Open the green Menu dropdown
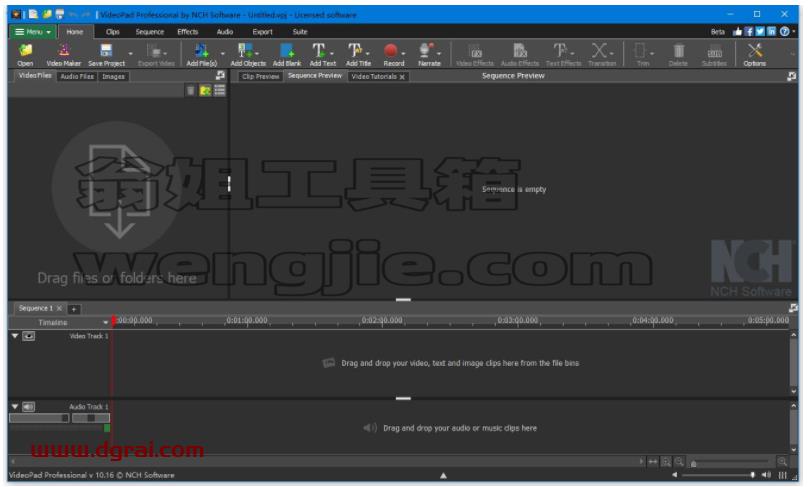 (33, 32)
